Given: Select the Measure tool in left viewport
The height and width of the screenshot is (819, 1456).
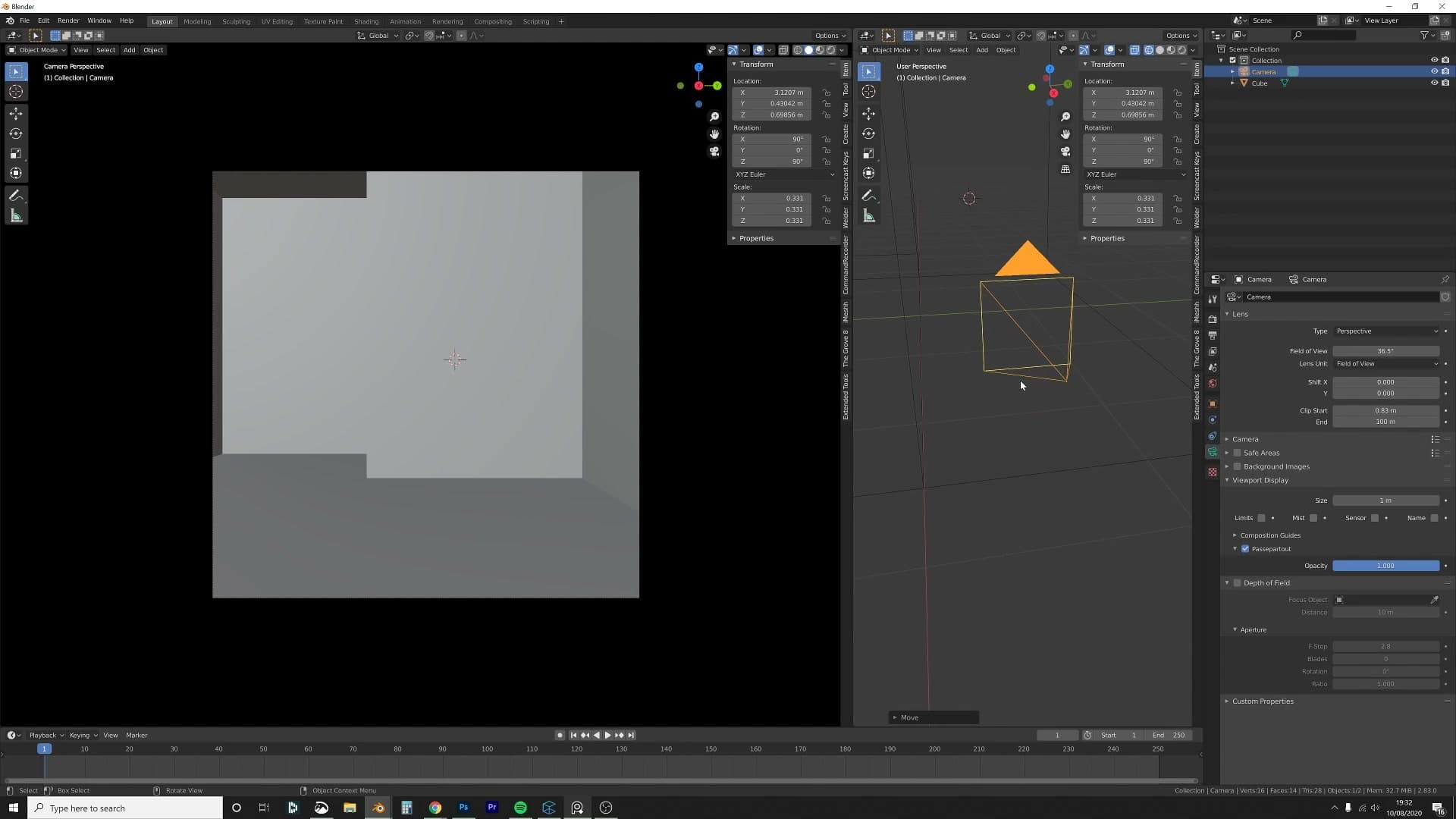Looking at the screenshot, I should (16, 216).
